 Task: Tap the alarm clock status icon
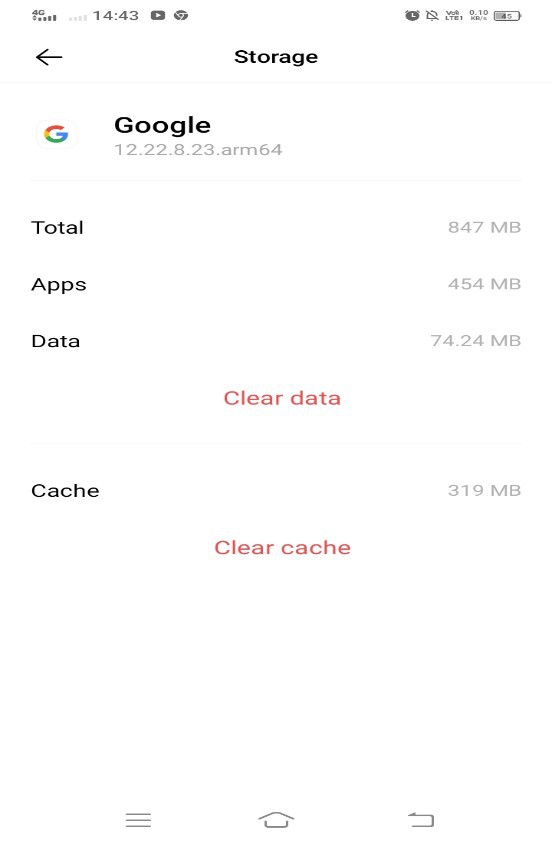[412, 16]
